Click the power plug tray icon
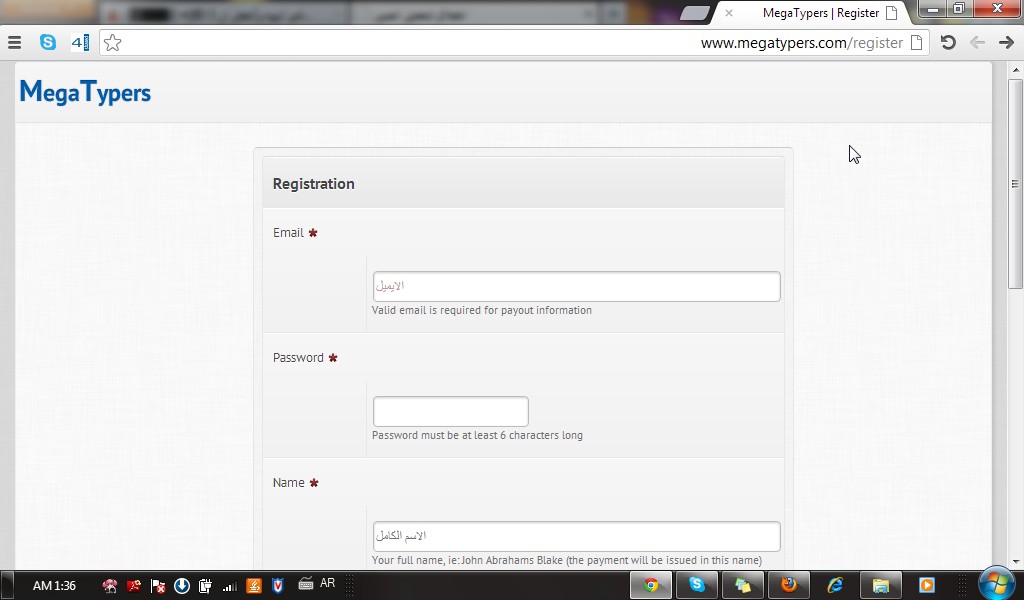 tap(205, 586)
